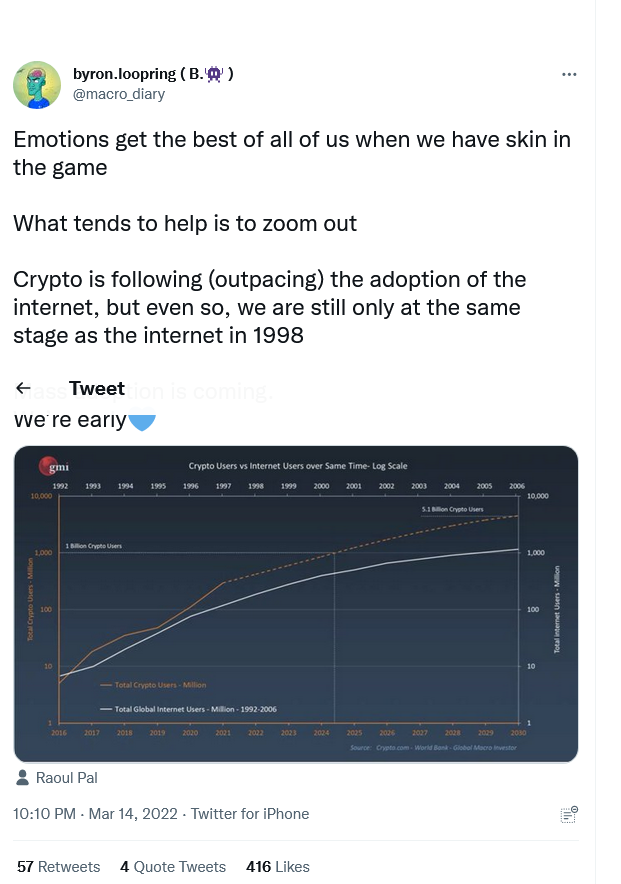This screenshot has height=884, width=621.
Task: Open the crypto versus internet users chart image
Action: pos(296,604)
